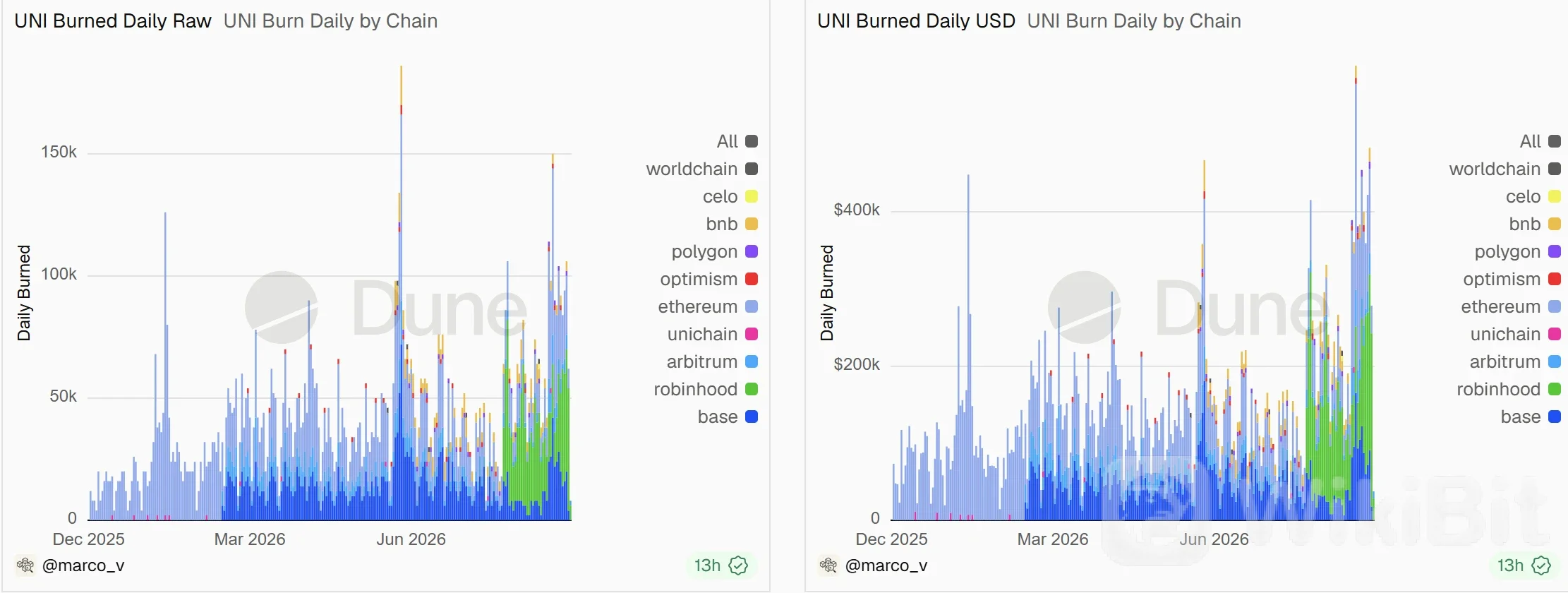Click the yellow celo swatch in Daily Raw legend
Image resolution: width=1568 pixels, height=593 pixels.
752,196
